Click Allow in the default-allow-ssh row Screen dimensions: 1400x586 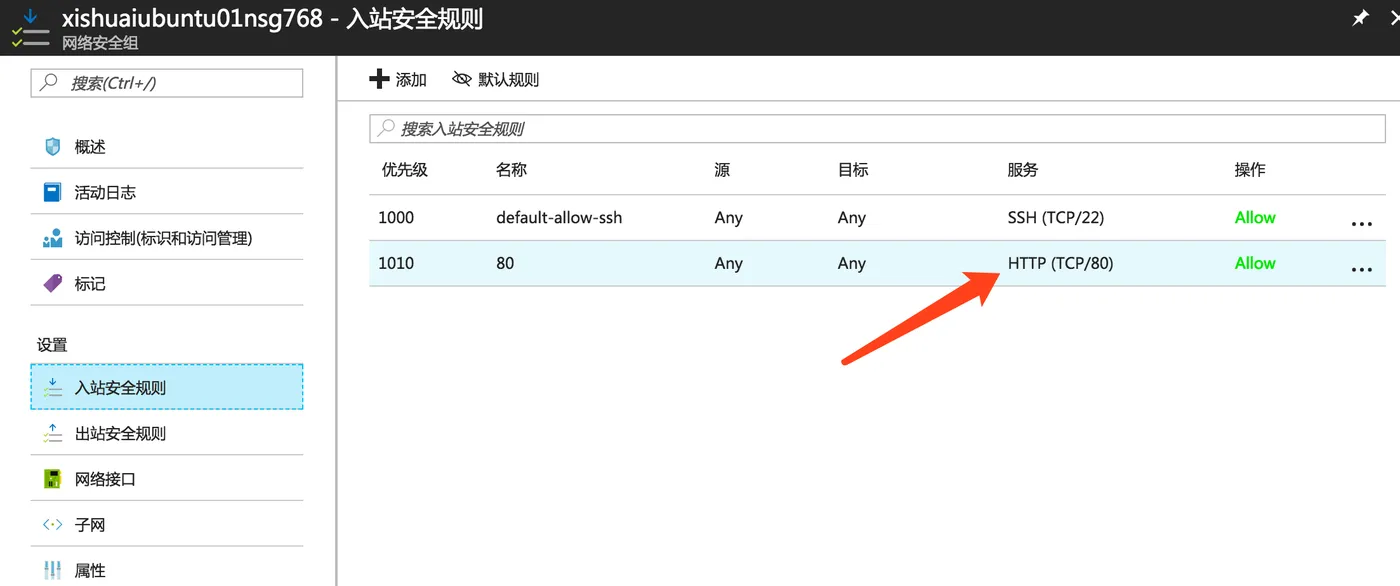[x=1255, y=217]
